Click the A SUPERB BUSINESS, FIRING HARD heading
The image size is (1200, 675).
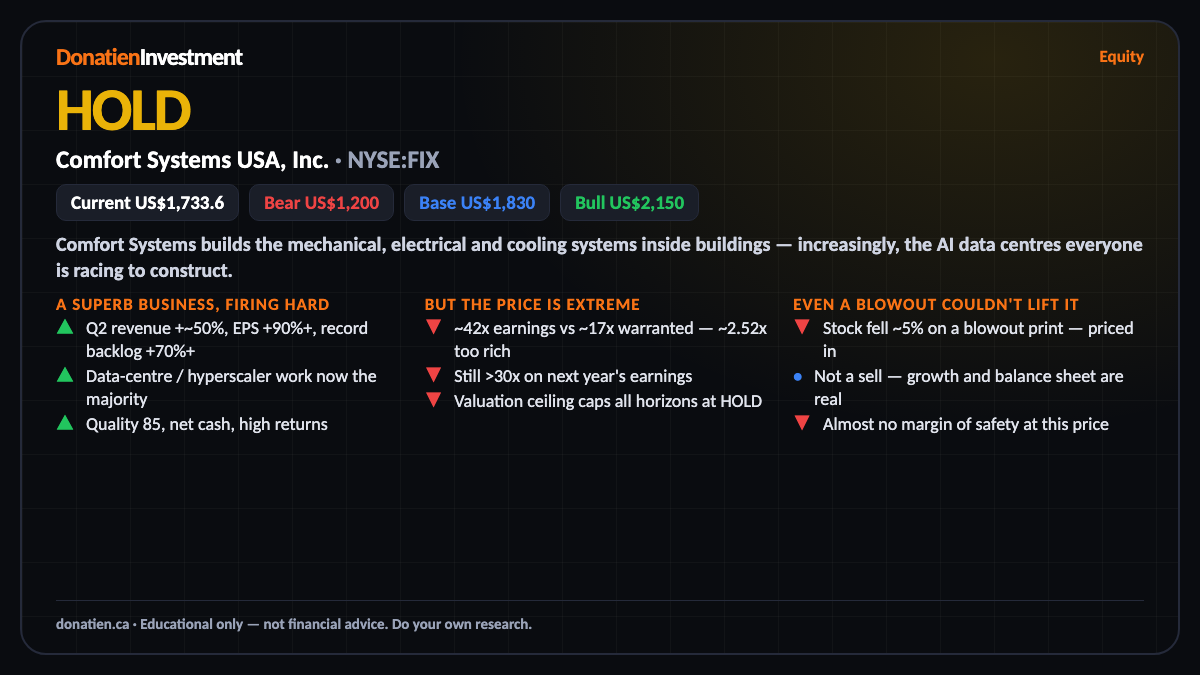[x=193, y=304]
